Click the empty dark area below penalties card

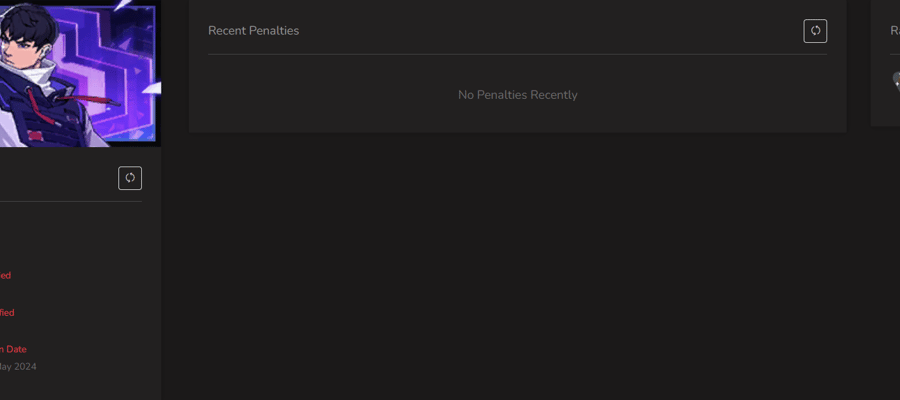click(517, 264)
